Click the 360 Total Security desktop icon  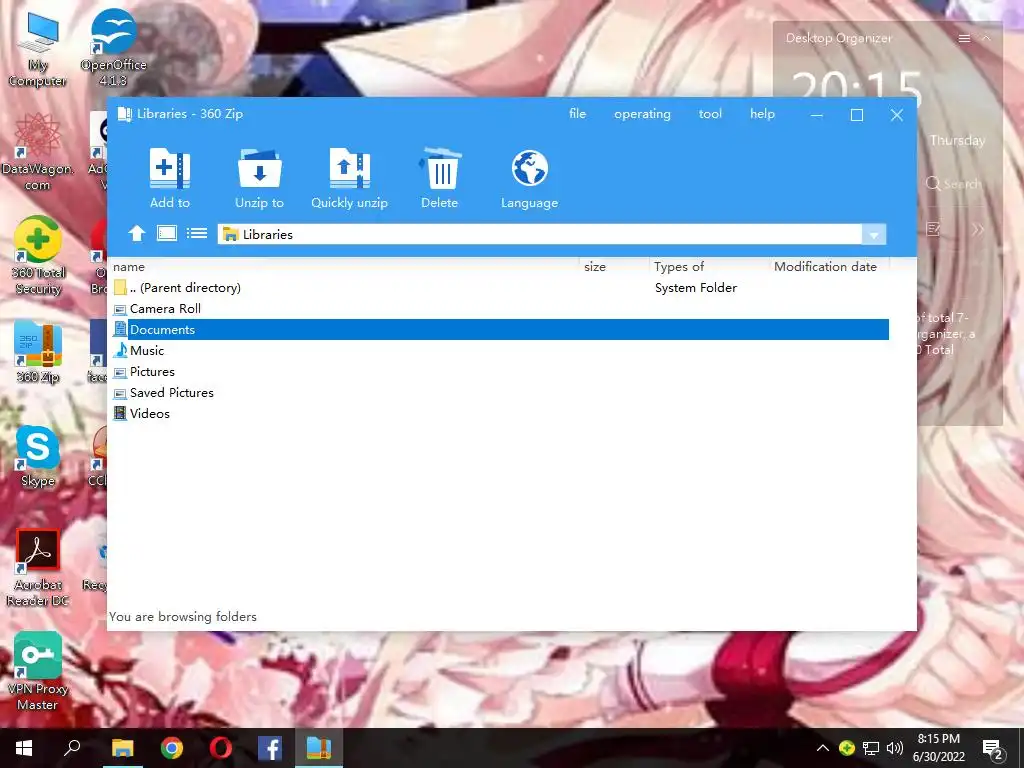[38, 256]
